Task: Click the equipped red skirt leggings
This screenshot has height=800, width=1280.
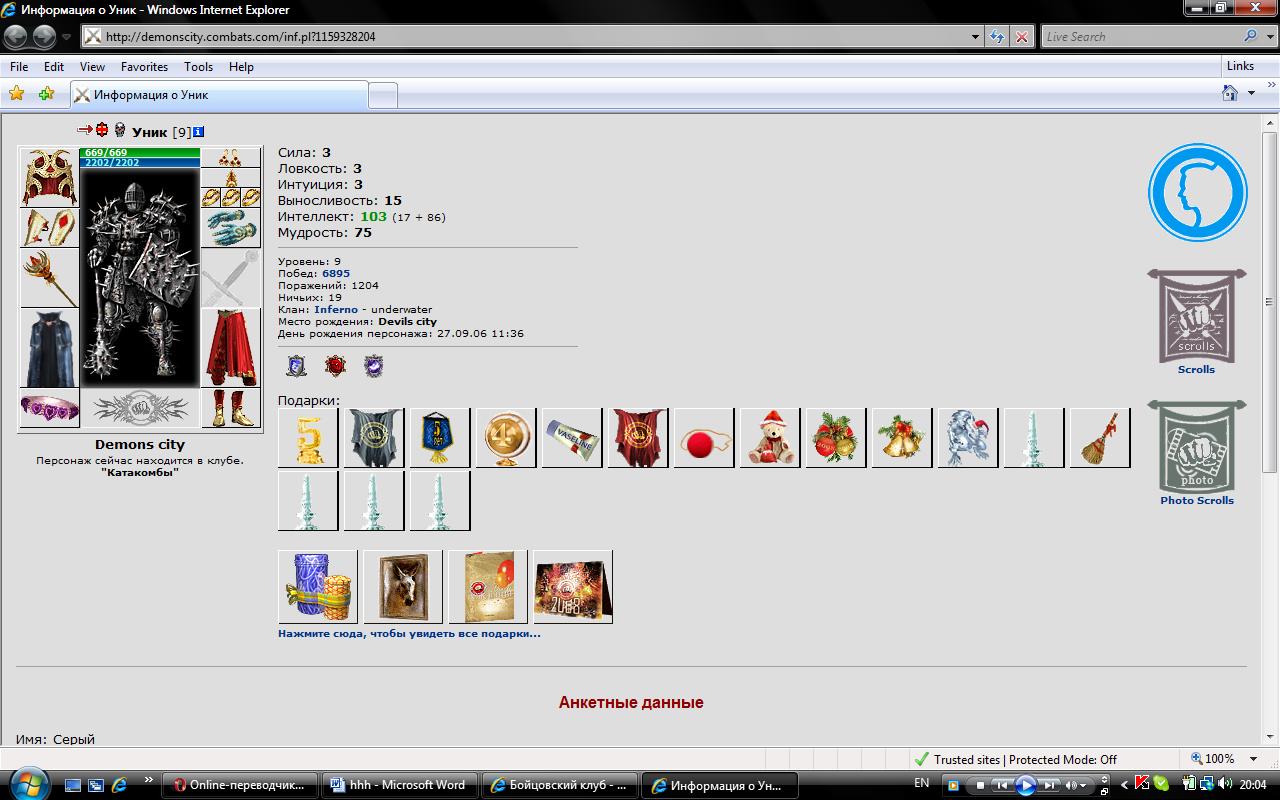Action: click(x=231, y=348)
